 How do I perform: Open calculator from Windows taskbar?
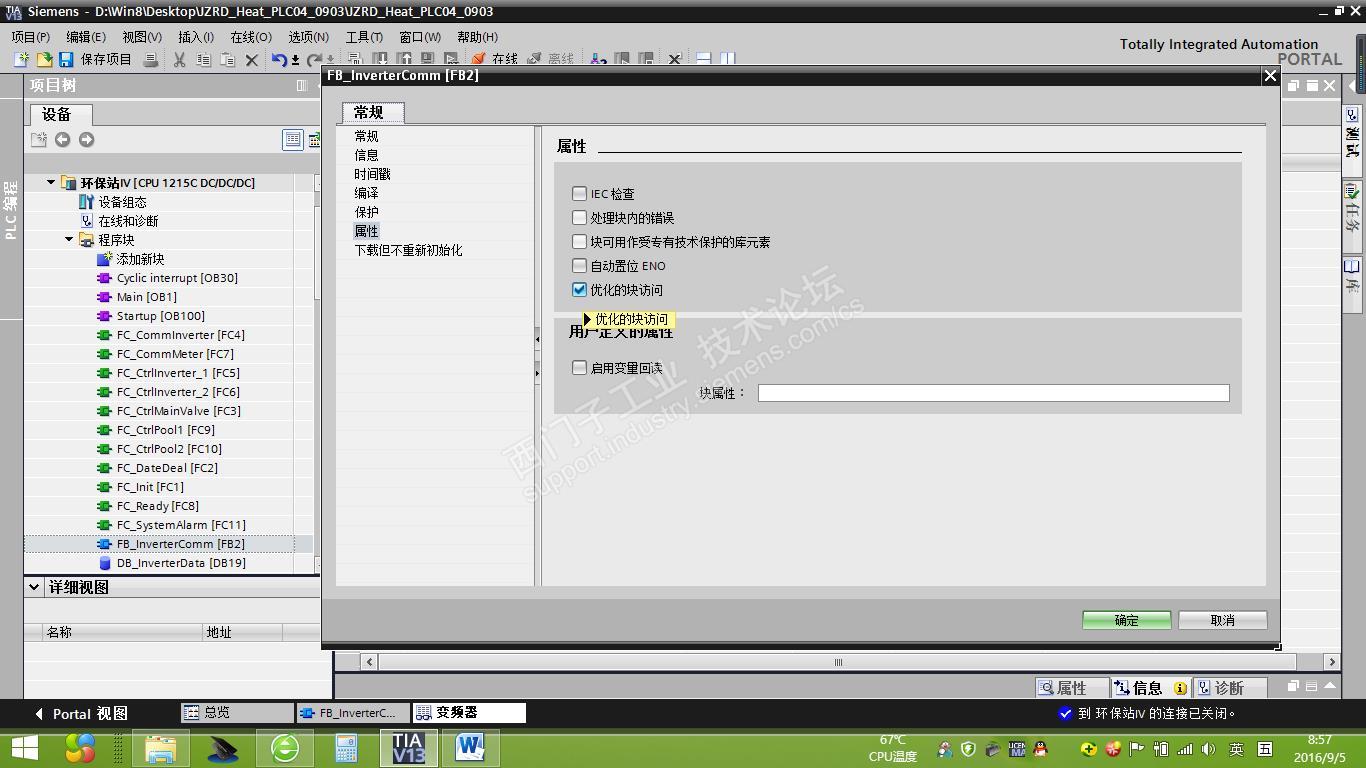tap(346, 748)
